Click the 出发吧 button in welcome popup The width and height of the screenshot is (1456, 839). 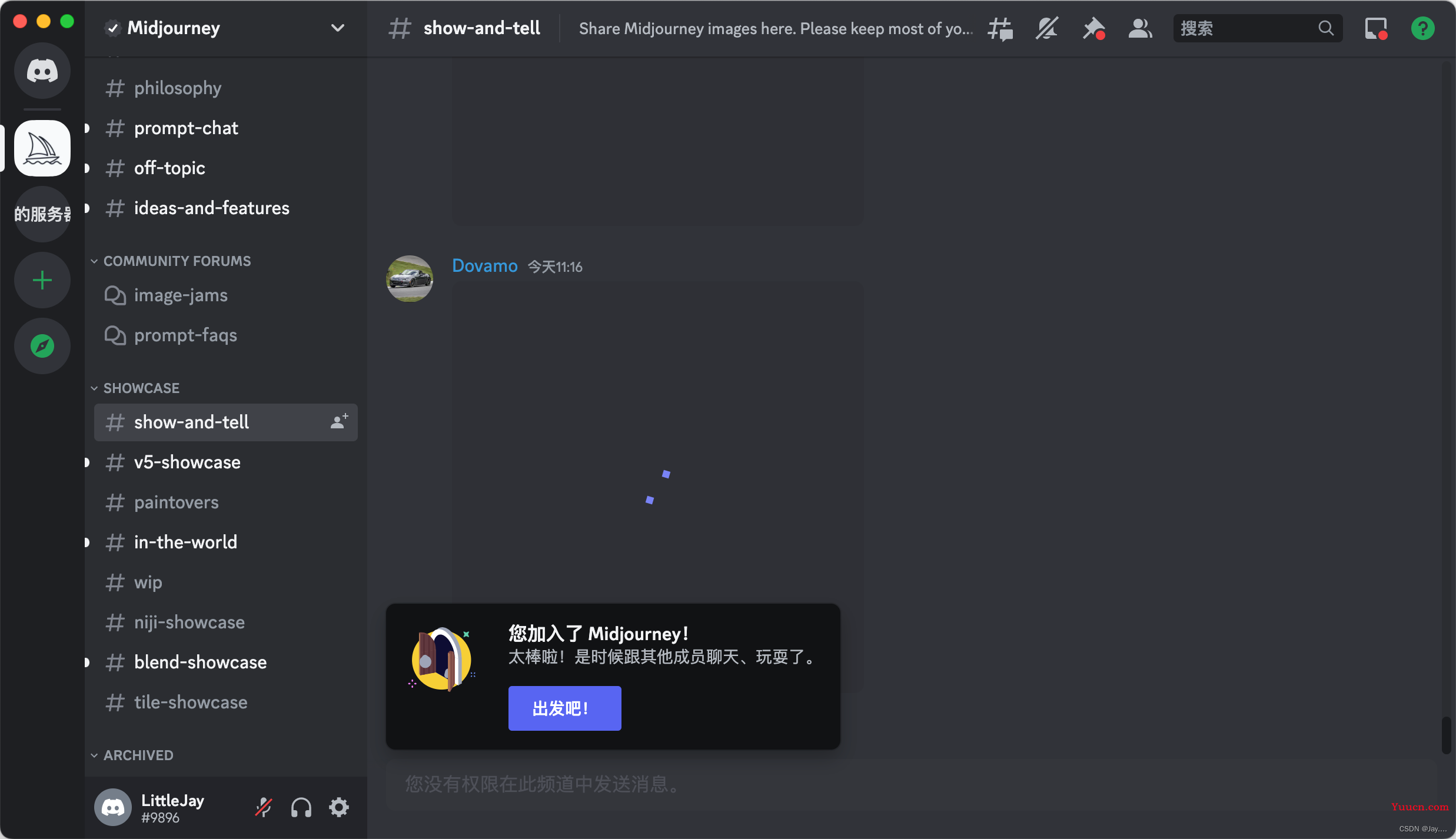(563, 708)
